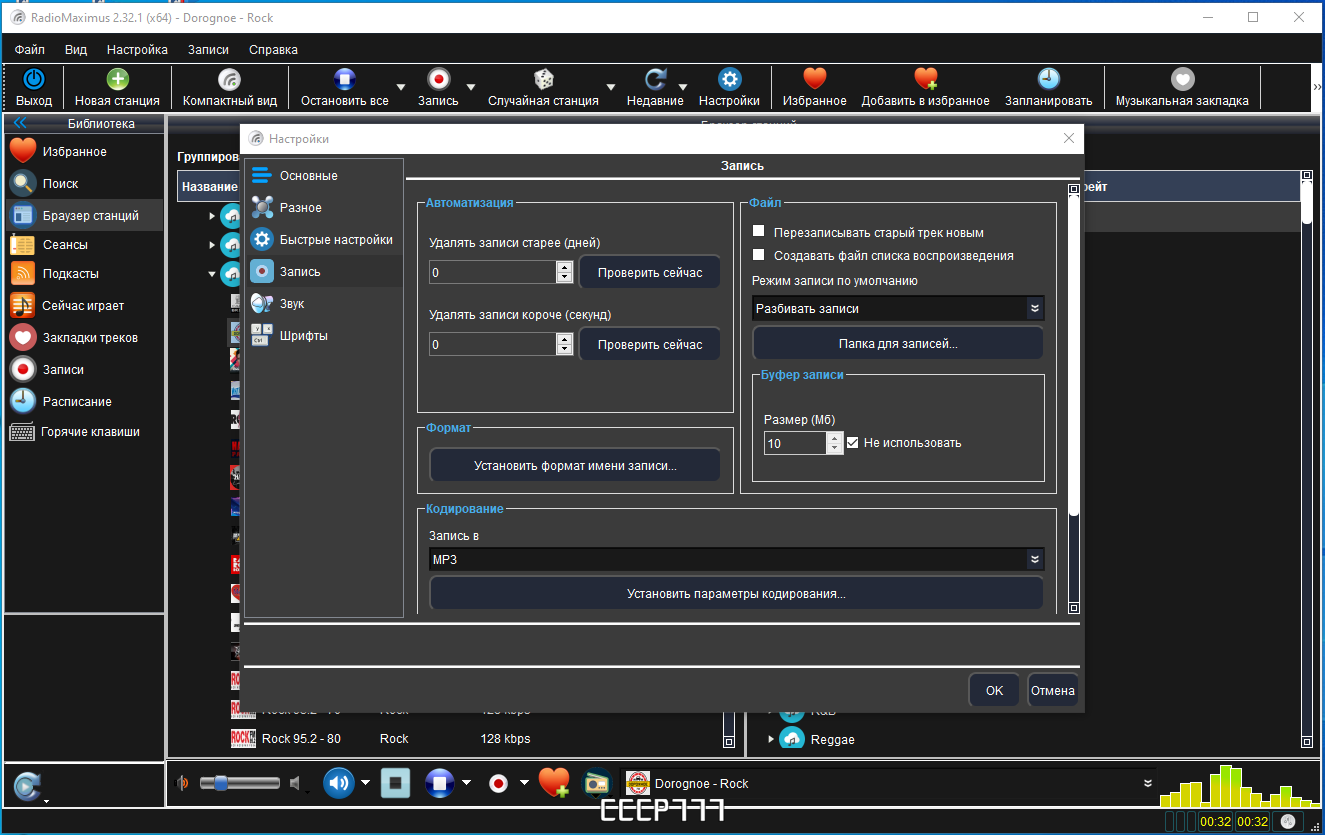Open Записи in the library sidebar
Screen dimensions: 1325x835
click(x=84, y=370)
